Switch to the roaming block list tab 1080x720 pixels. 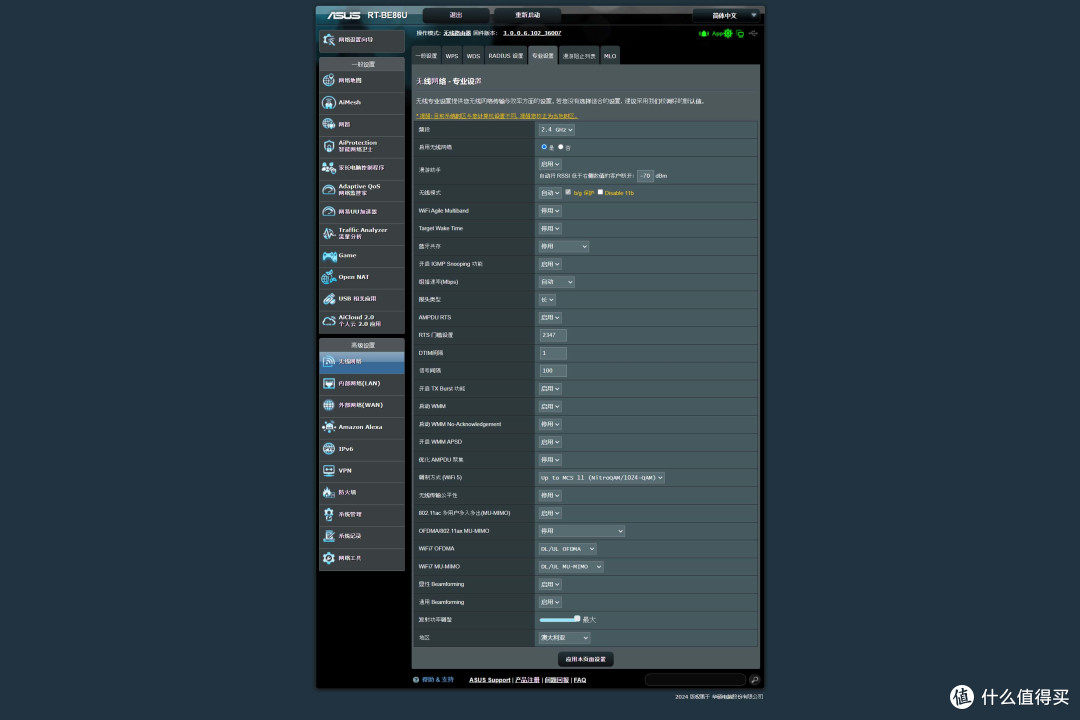click(579, 56)
